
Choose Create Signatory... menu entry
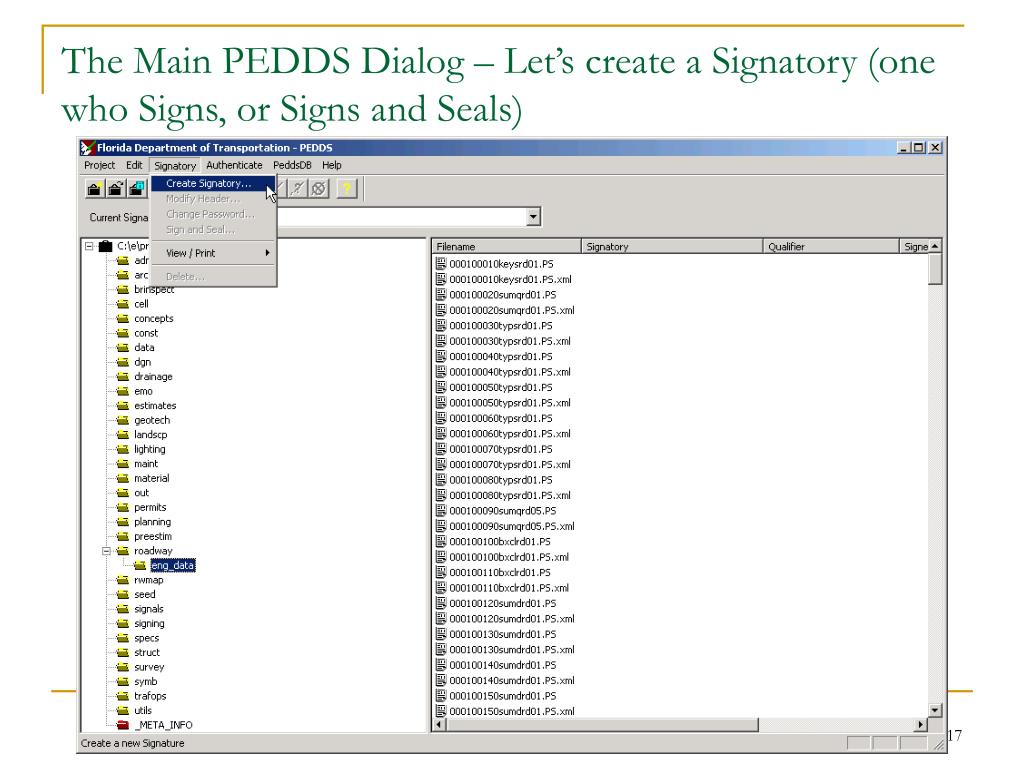[213, 184]
